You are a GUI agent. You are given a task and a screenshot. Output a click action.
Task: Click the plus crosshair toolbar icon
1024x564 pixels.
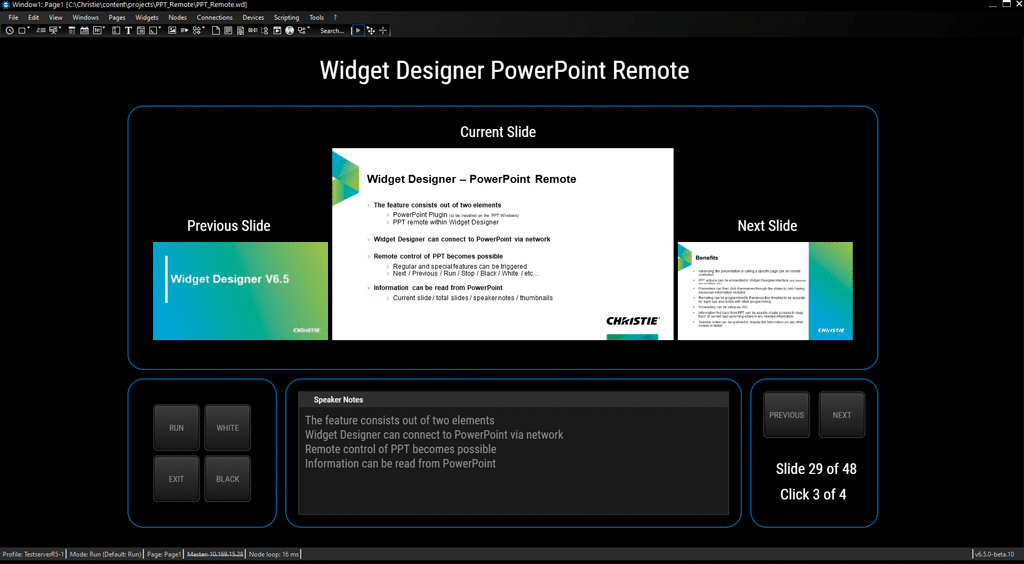(383, 31)
